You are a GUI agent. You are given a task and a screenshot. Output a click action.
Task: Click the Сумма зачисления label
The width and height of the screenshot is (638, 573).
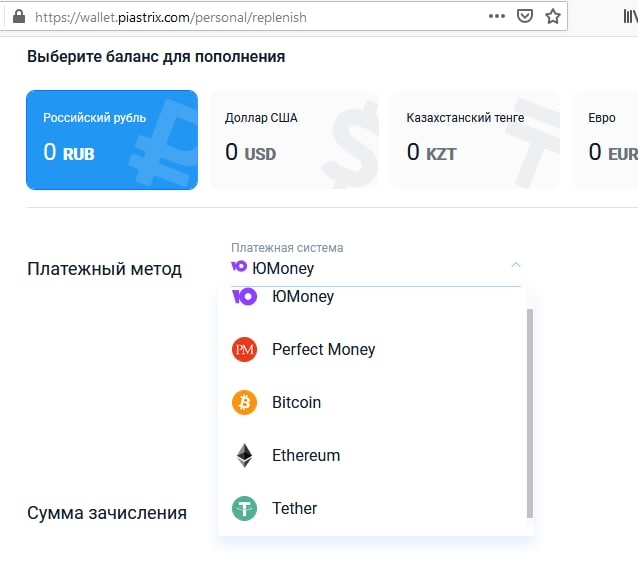(x=107, y=513)
